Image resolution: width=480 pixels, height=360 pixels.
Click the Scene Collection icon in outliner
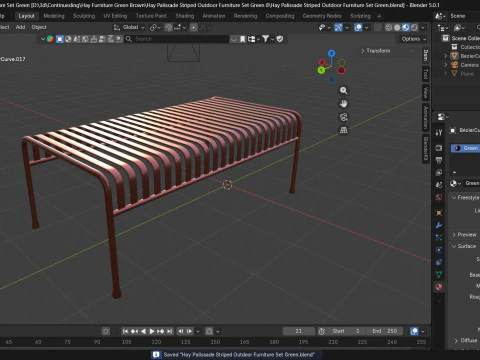[x=446, y=38]
